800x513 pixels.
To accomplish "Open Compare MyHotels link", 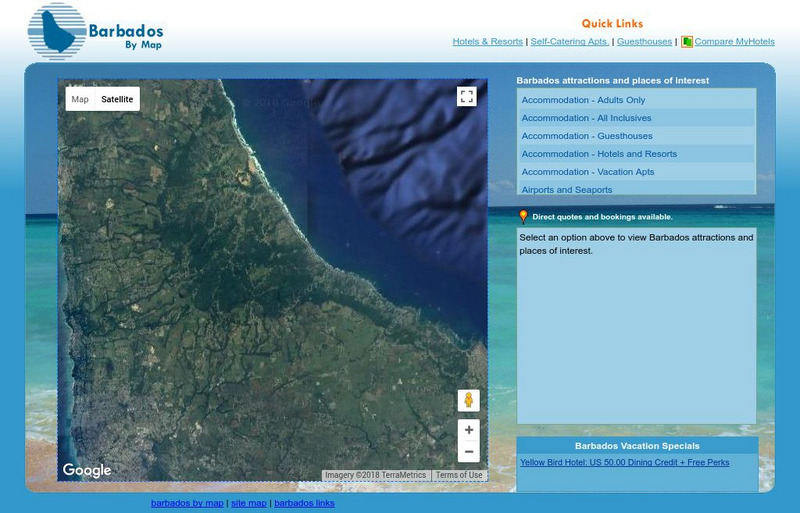I will 734,42.
